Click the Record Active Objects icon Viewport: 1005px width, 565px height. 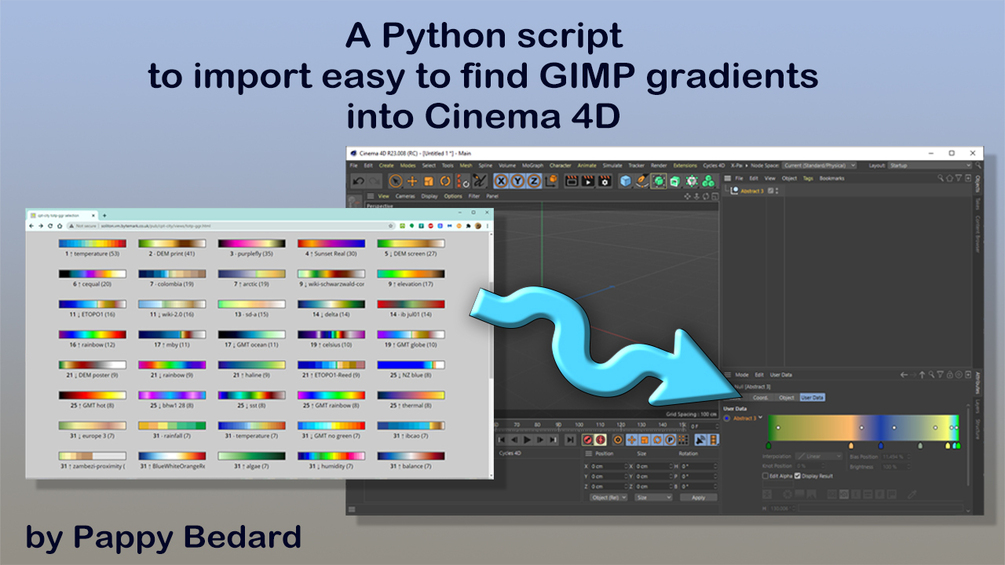(x=588, y=439)
